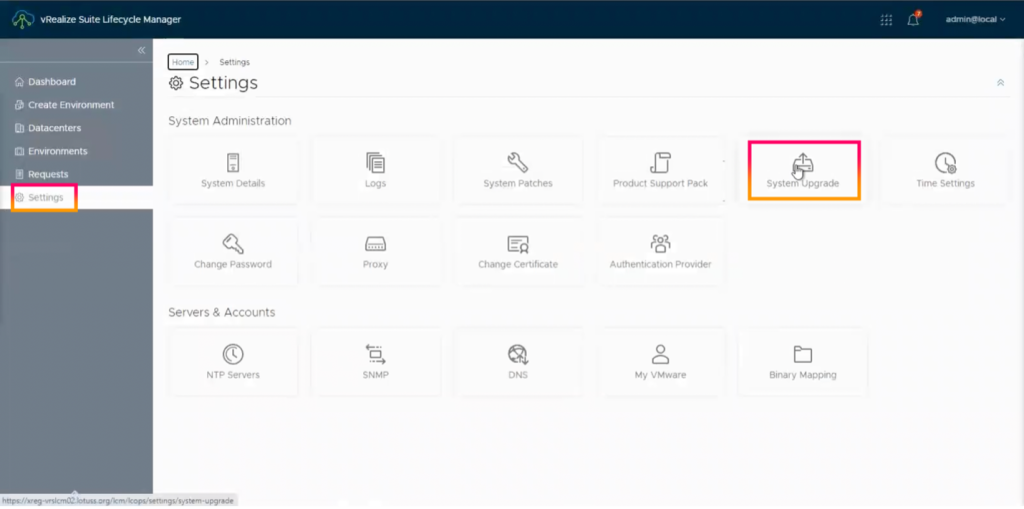Open the Change Password key icon
This screenshot has height=509, width=1024.
pos(233,244)
